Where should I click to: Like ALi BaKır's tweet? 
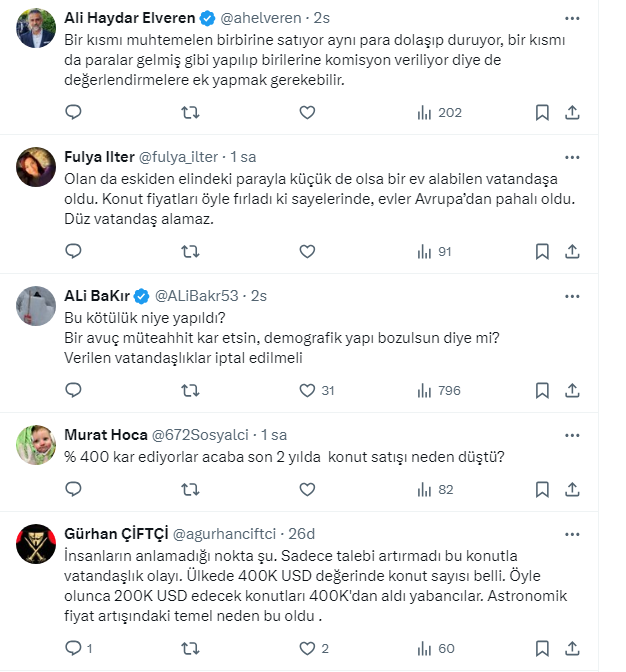coord(308,390)
